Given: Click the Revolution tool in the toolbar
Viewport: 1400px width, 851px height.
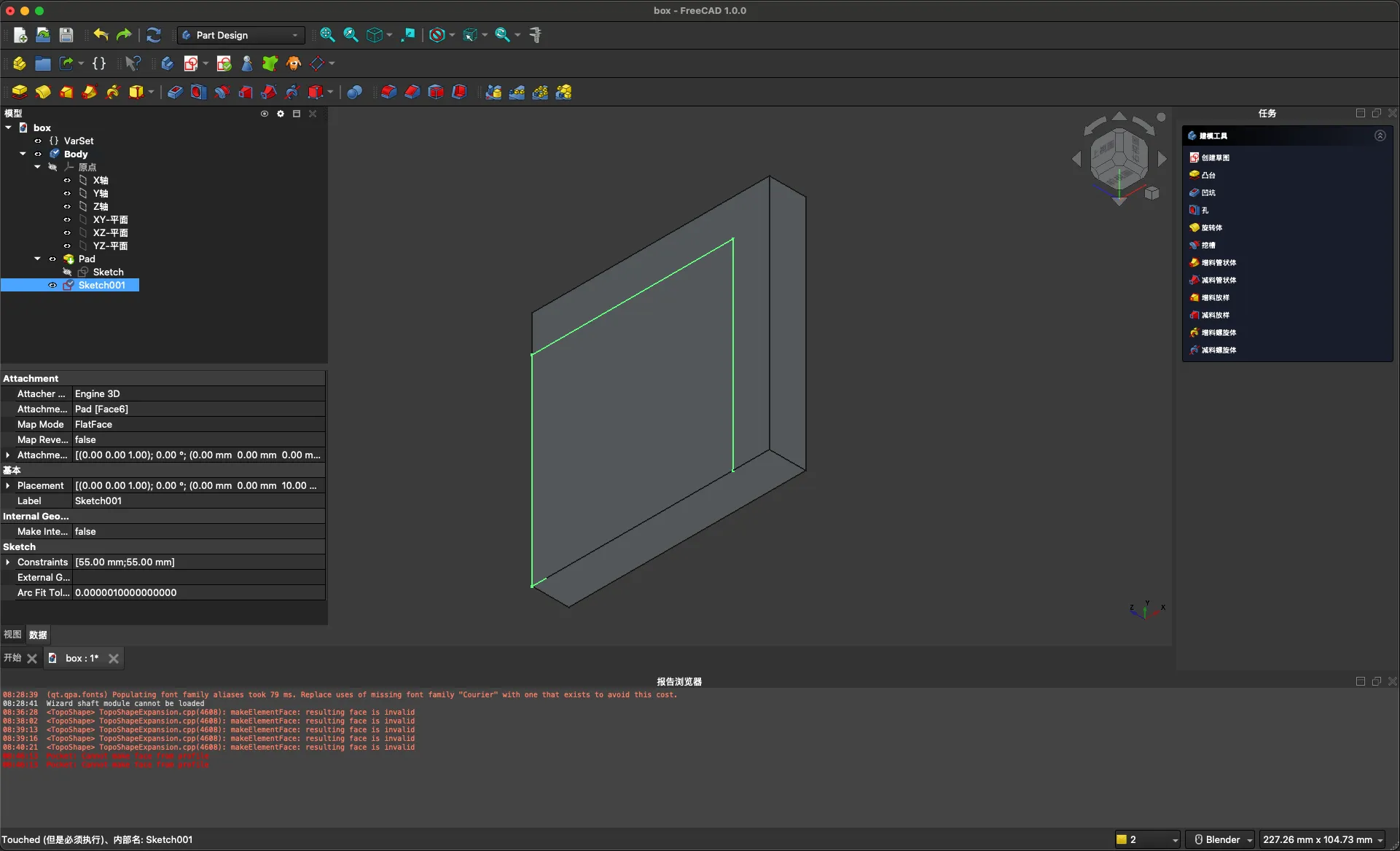Looking at the screenshot, I should (43, 92).
